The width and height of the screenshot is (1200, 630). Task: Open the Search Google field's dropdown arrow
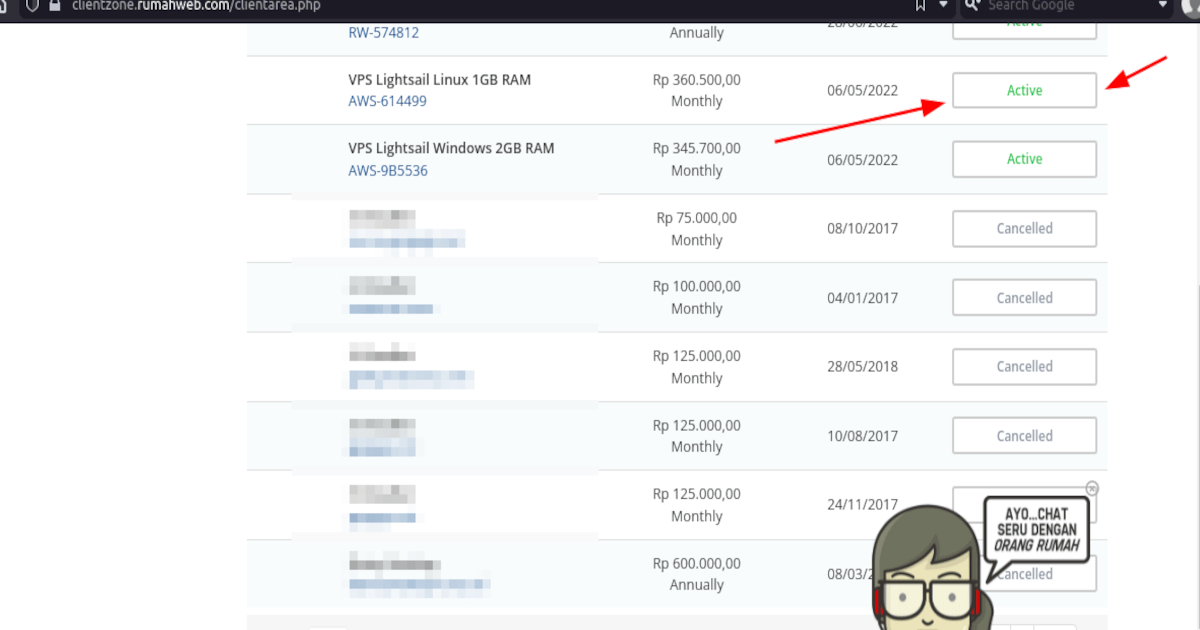(x=1163, y=5)
